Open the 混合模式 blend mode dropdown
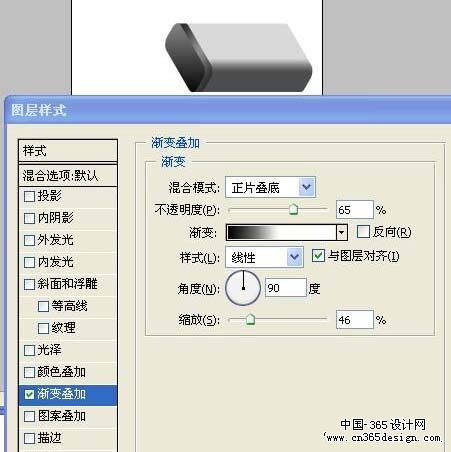Screen dimensions: 451x452 click(270, 187)
